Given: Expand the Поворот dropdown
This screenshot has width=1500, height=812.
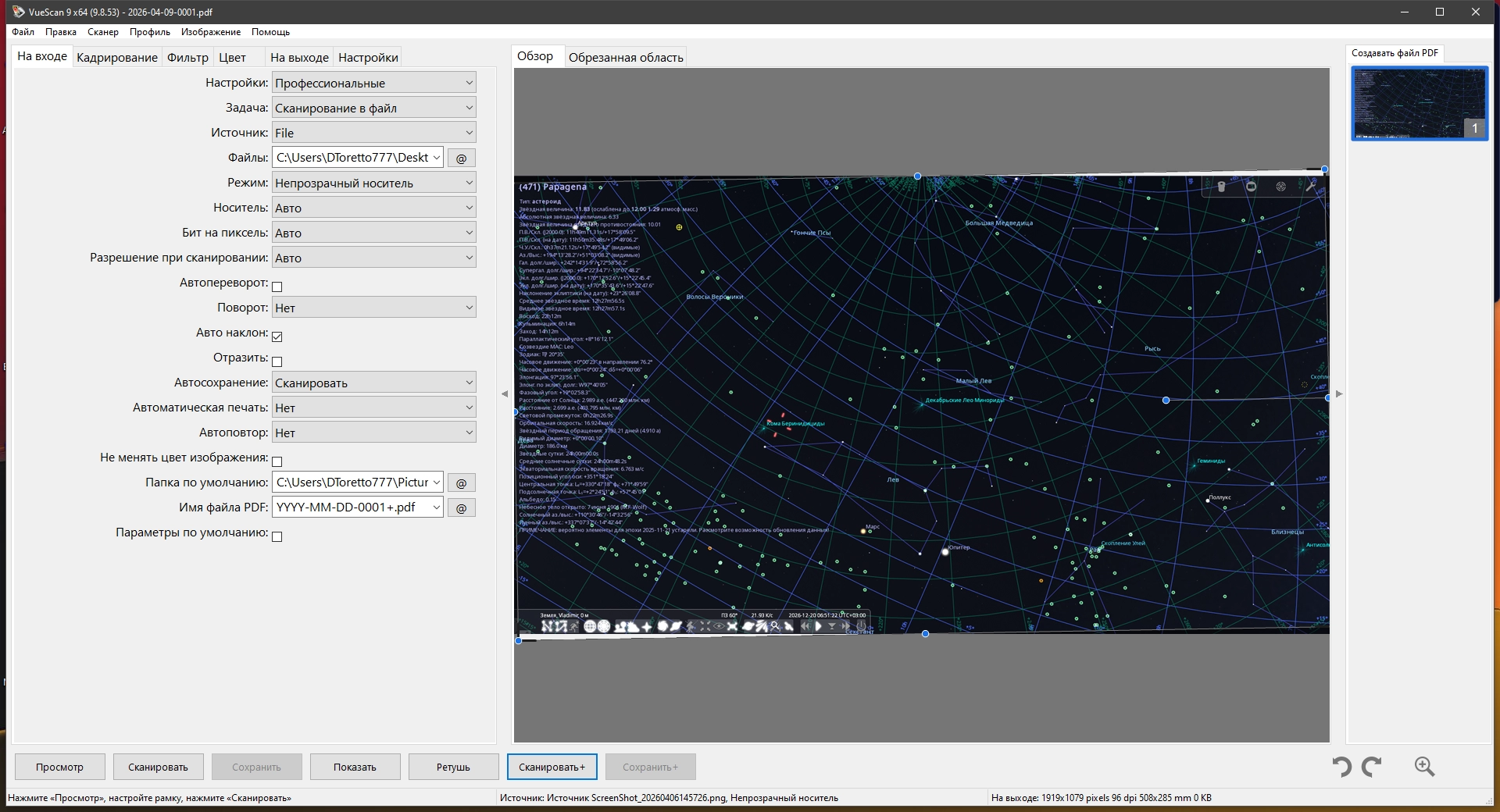Looking at the screenshot, I should coord(373,308).
